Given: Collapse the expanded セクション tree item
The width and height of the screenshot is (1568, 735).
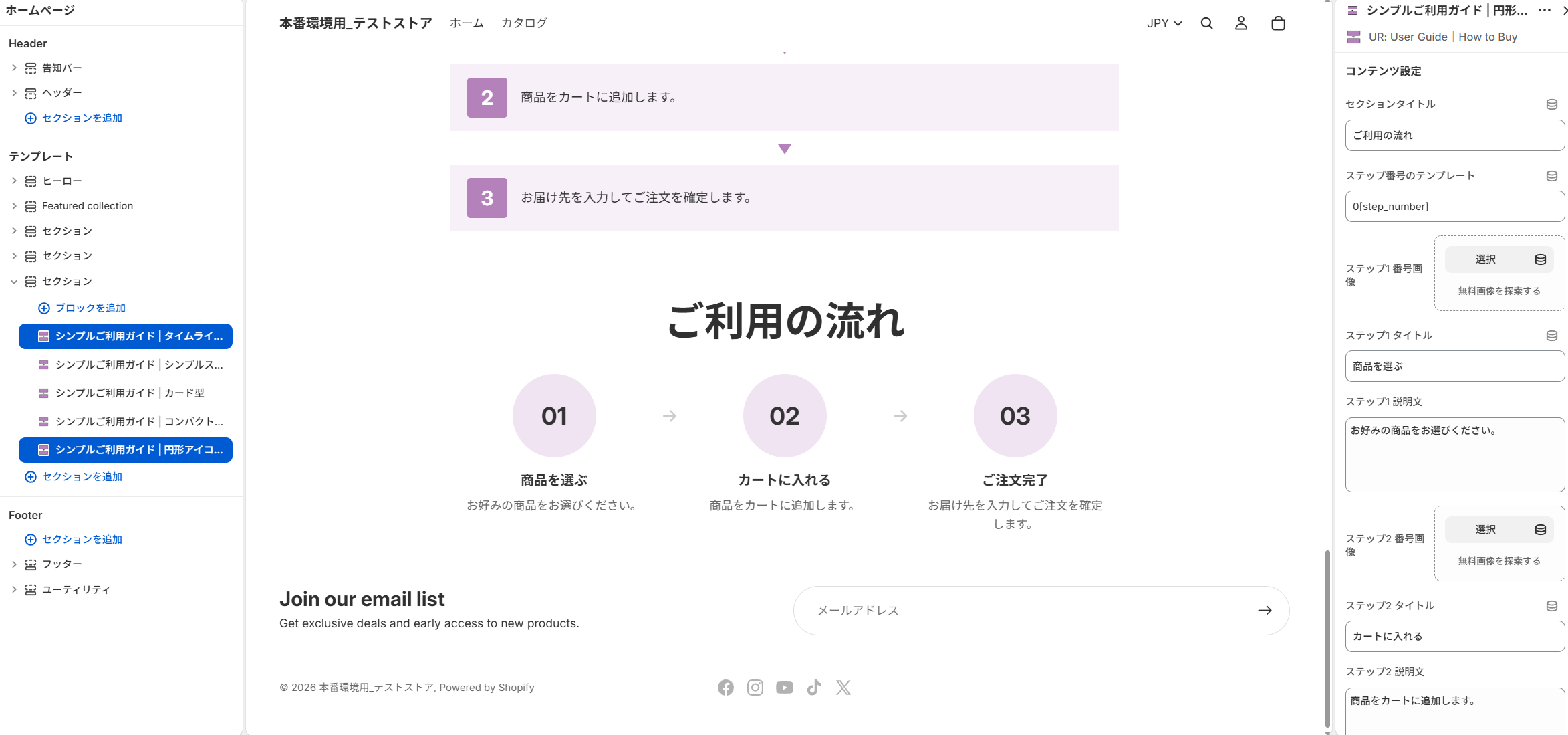Looking at the screenshot, I should point(14,281).
